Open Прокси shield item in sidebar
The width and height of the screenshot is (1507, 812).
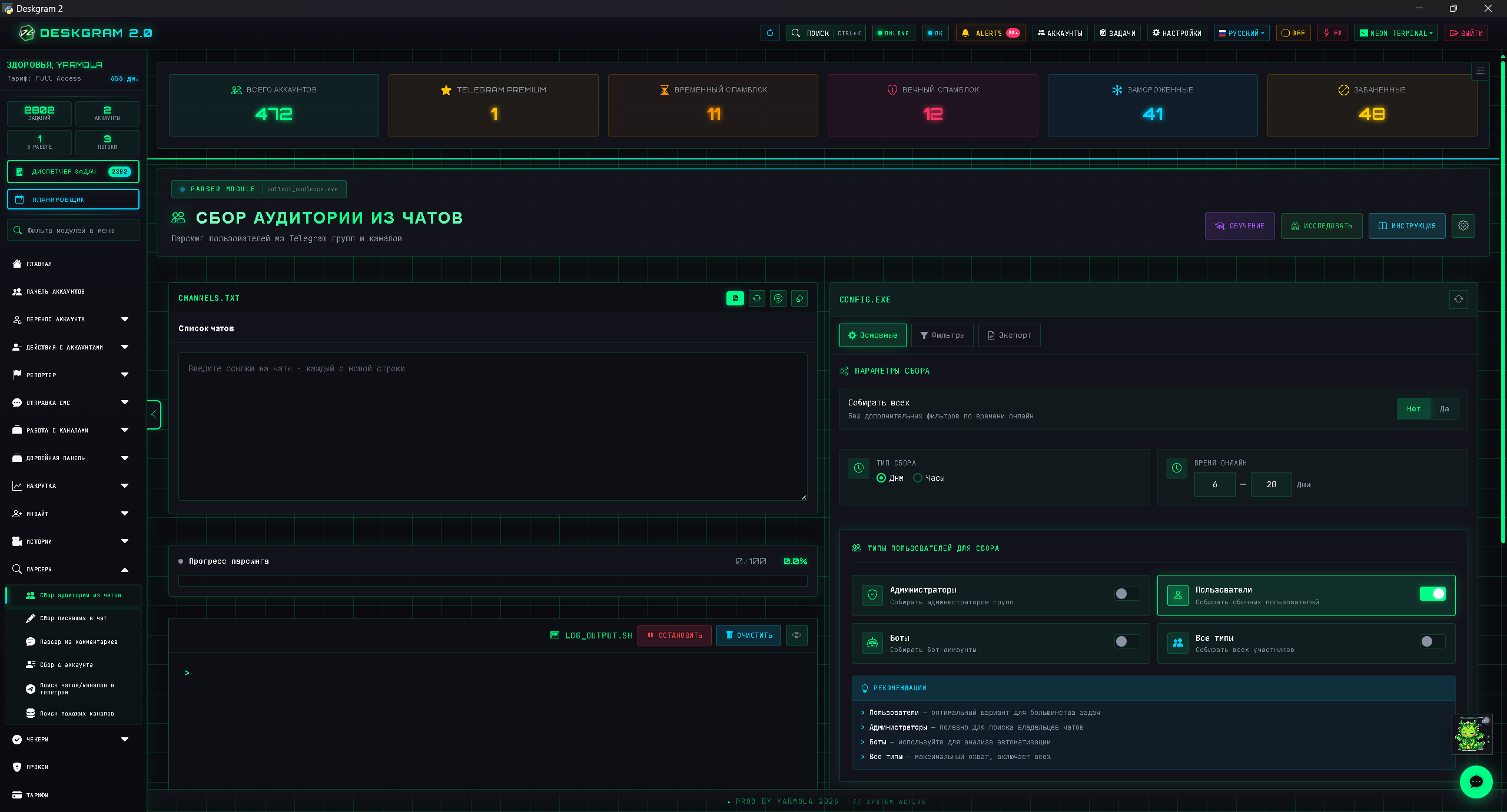[73, 767]
